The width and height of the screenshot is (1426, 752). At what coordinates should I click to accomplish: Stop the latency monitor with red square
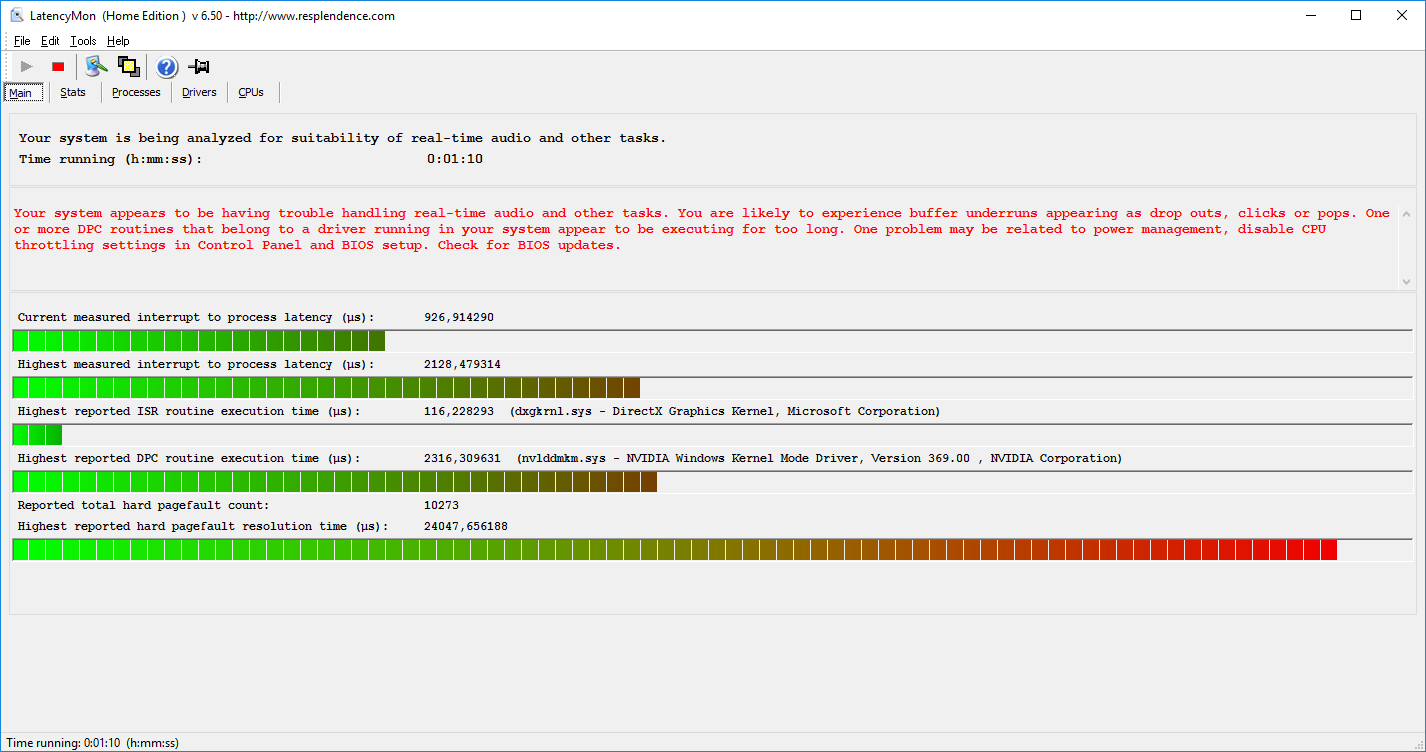point(58,67)
